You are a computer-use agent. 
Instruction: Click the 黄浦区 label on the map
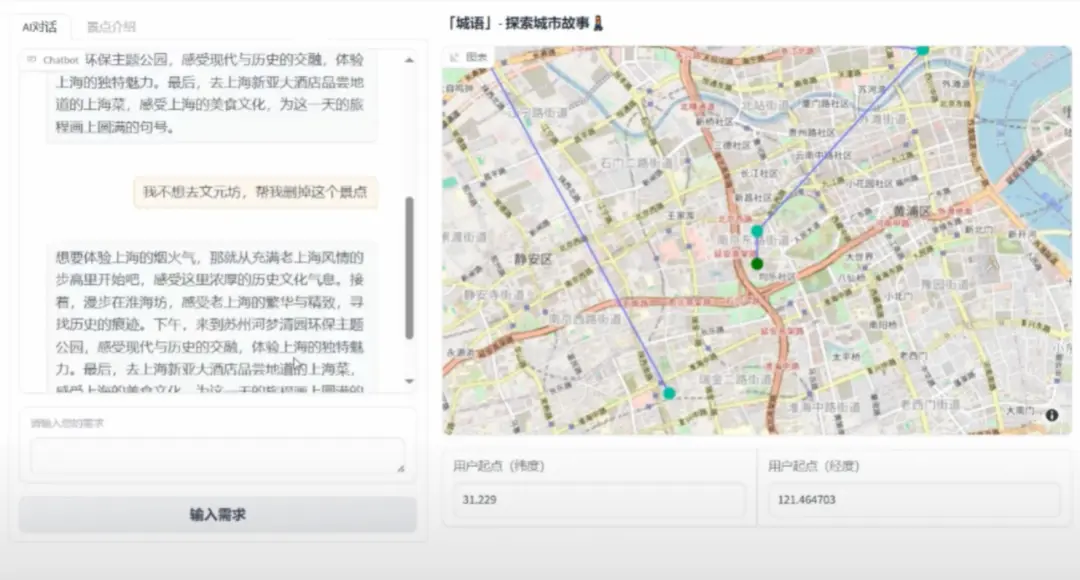tap(911, 211)
